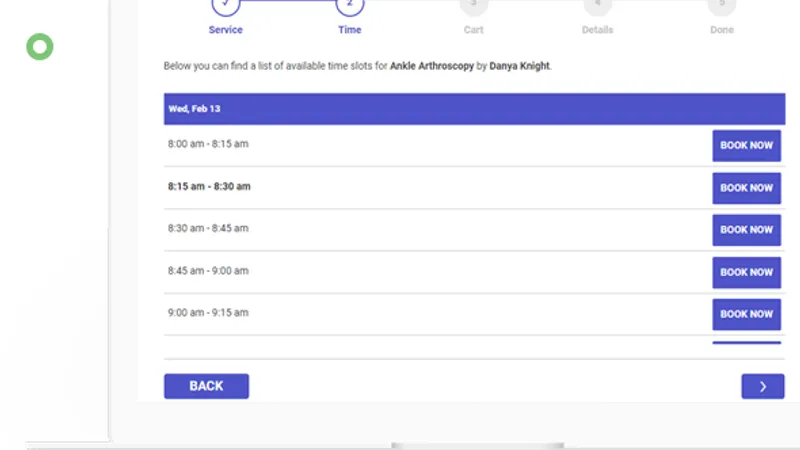Book the 9:00 am - 9:15 am slot
The width and height of the screenshot is (800, 450).
click(x=746, y=314)
